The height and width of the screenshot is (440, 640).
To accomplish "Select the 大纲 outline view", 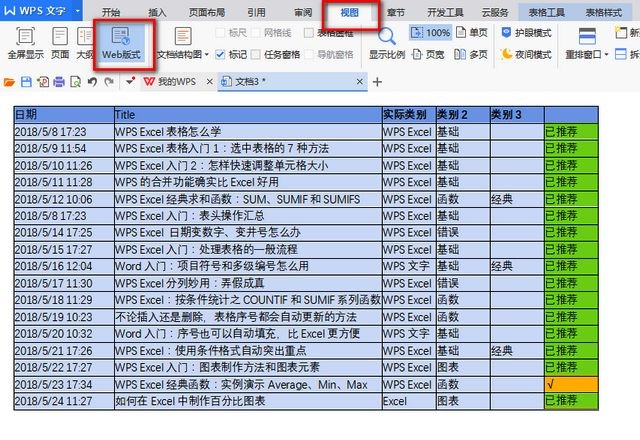I will (84, 42).
